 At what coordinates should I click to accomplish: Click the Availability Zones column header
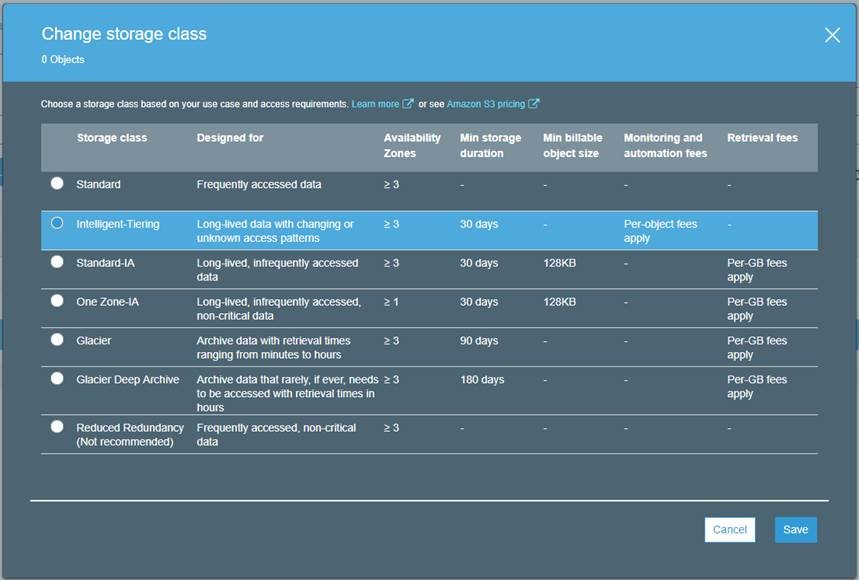pos(409,146)
